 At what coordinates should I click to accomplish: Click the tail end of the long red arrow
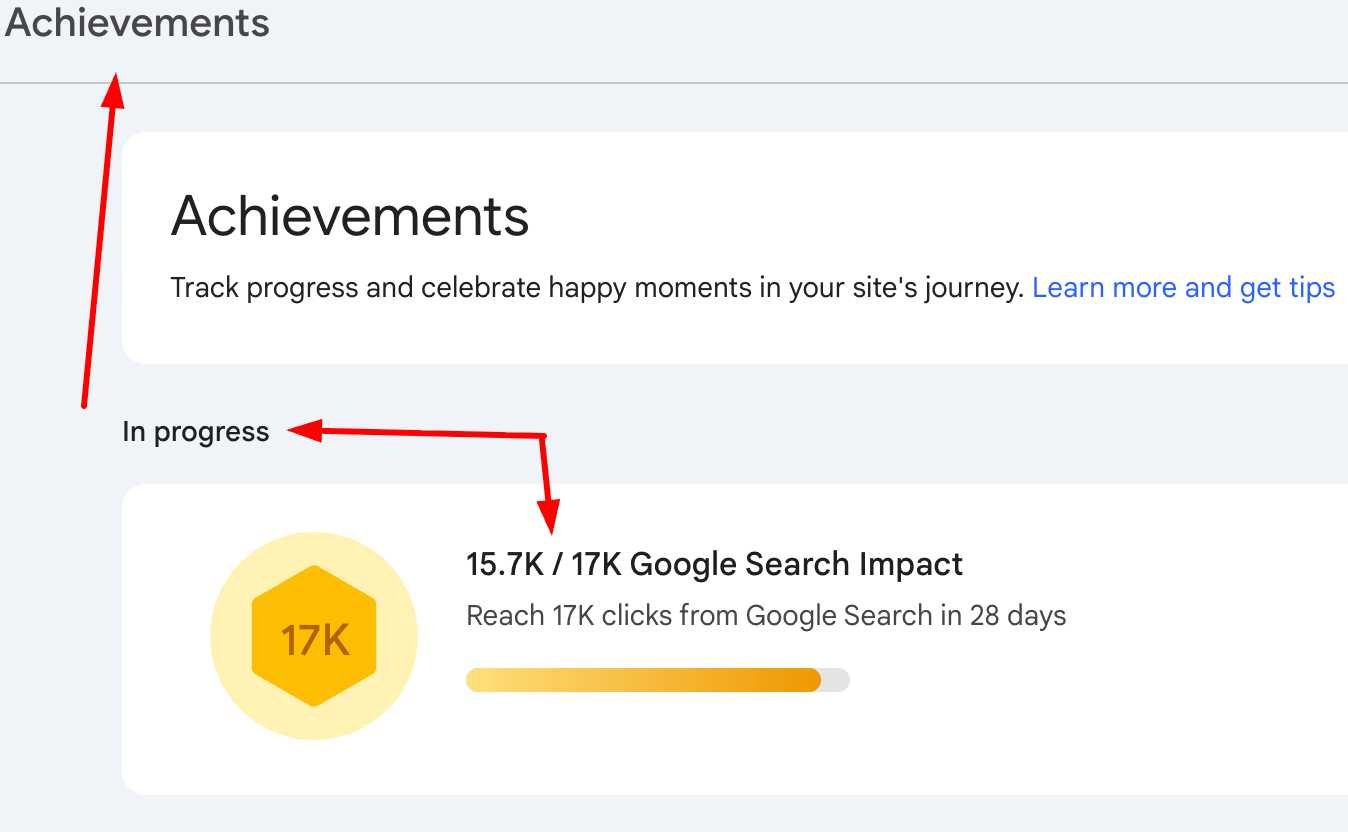point(83,405)
